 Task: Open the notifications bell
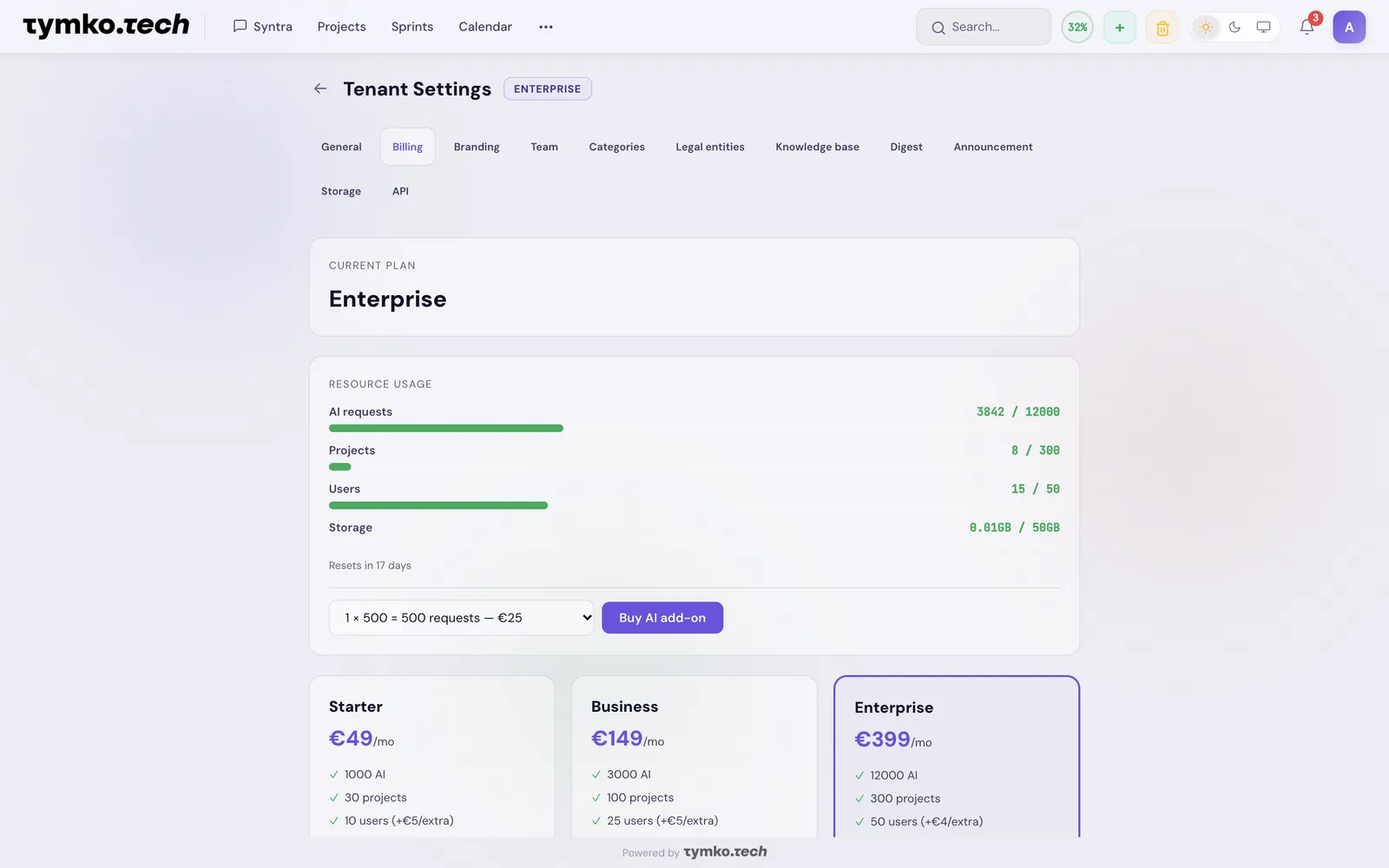[x=1307, y=27]
